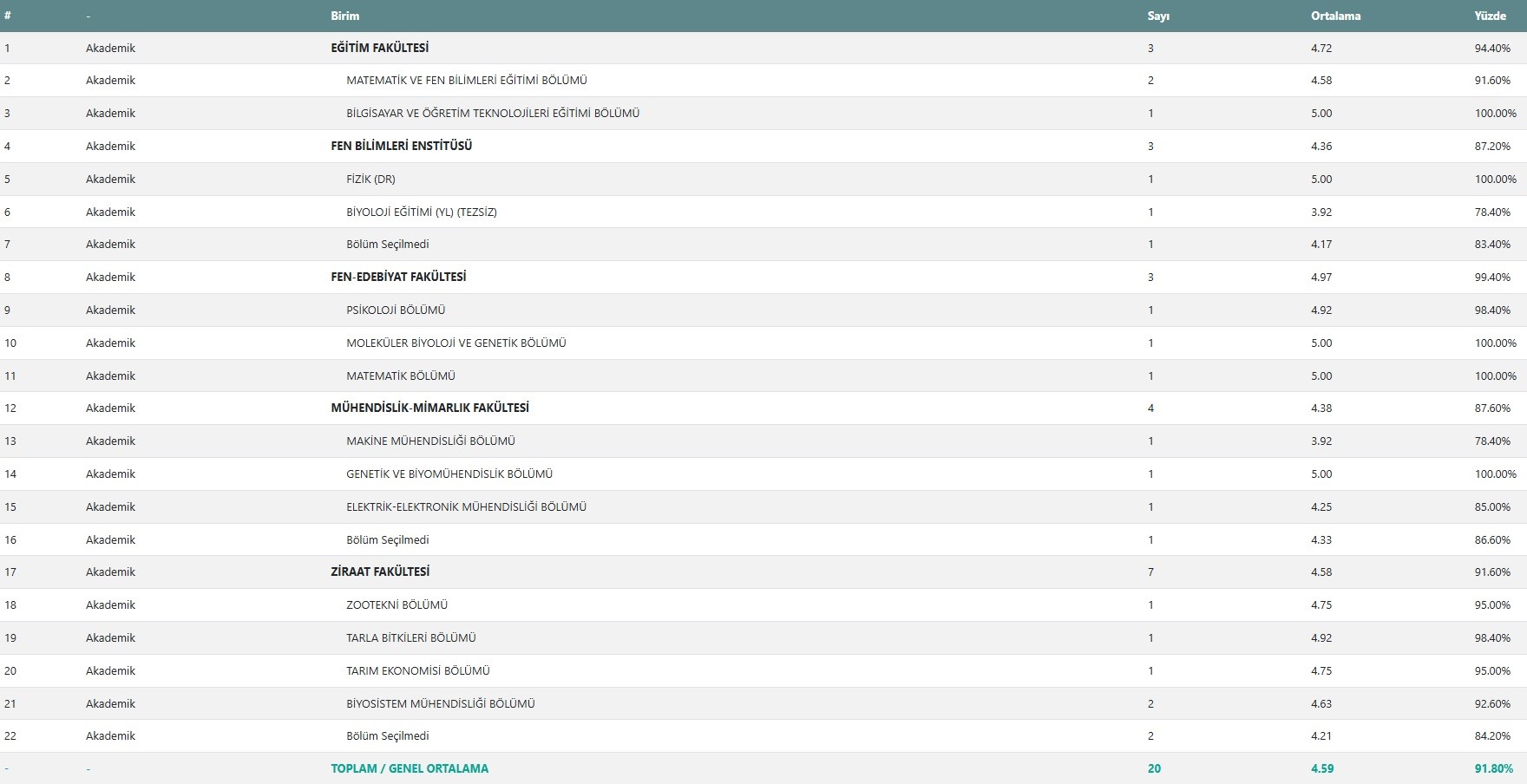Click MOLEKÜLER BİYOLOJİ VE GENETİK BÖLÜMÜ
1527x784 pixels.
pyautogui.click(x=456, y=343)
